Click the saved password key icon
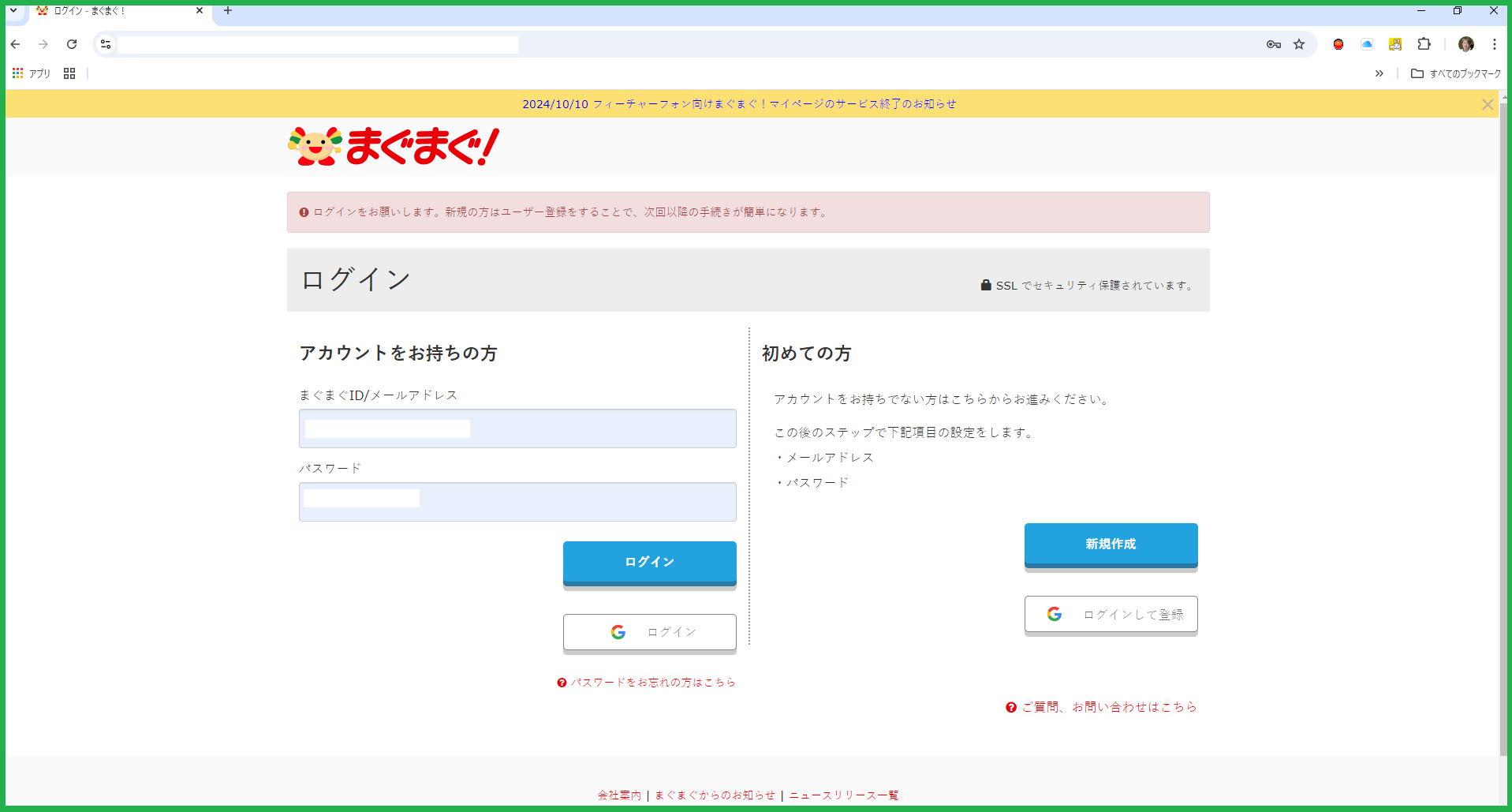The image size is (1512, 812). pos(1273,44)
